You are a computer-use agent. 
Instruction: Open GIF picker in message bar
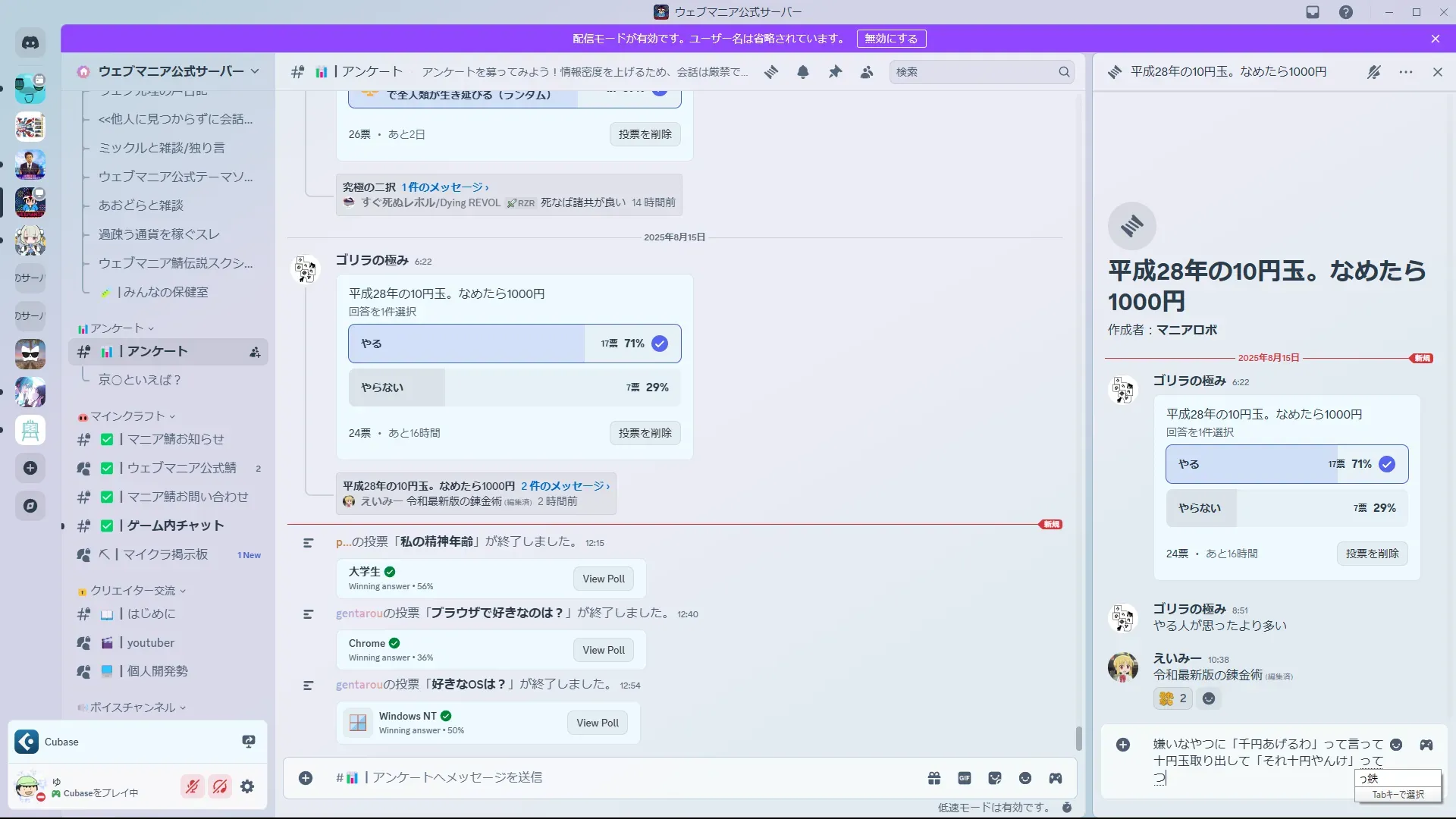965,778
